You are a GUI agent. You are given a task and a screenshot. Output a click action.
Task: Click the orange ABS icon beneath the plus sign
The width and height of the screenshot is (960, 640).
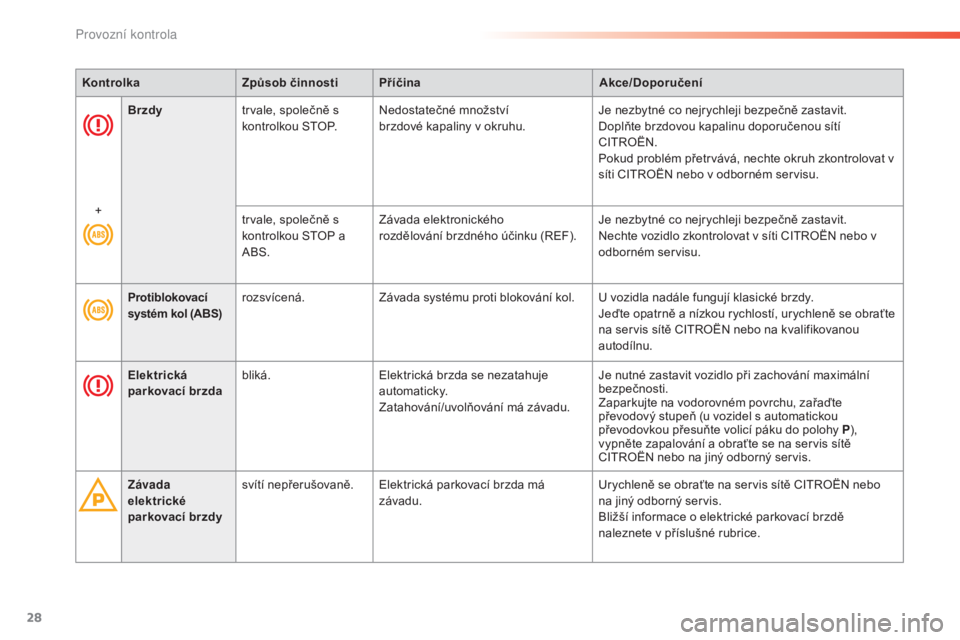(x=98, y=235)
